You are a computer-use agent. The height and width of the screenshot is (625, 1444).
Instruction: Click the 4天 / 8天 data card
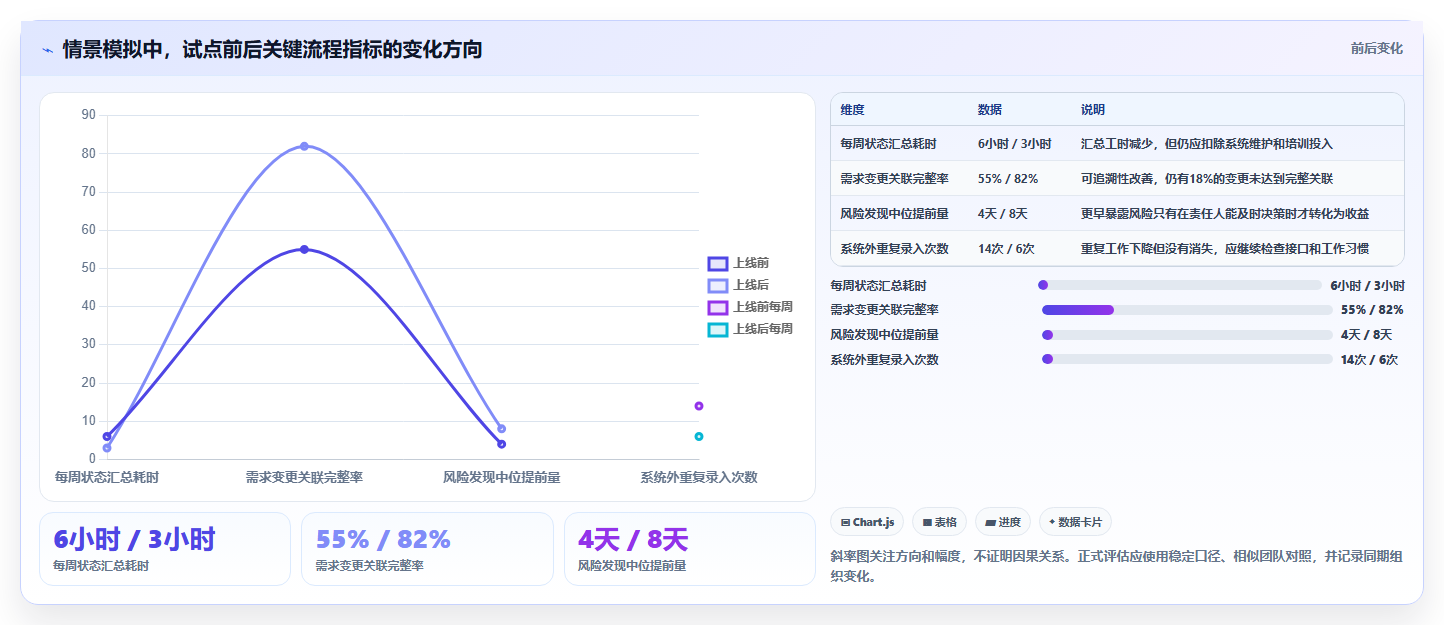point(690,549)
